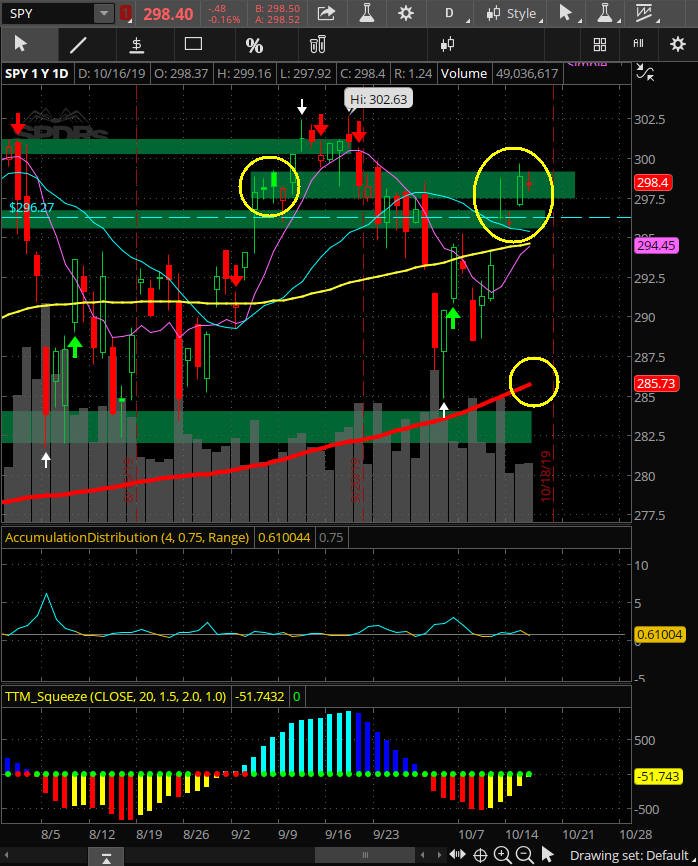Click the chart settings gear button

(406, 13)
